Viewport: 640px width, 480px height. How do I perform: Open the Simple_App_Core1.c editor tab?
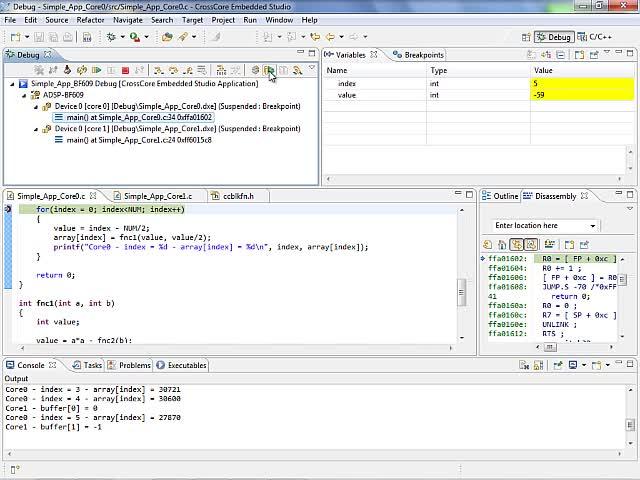[158, 196]
